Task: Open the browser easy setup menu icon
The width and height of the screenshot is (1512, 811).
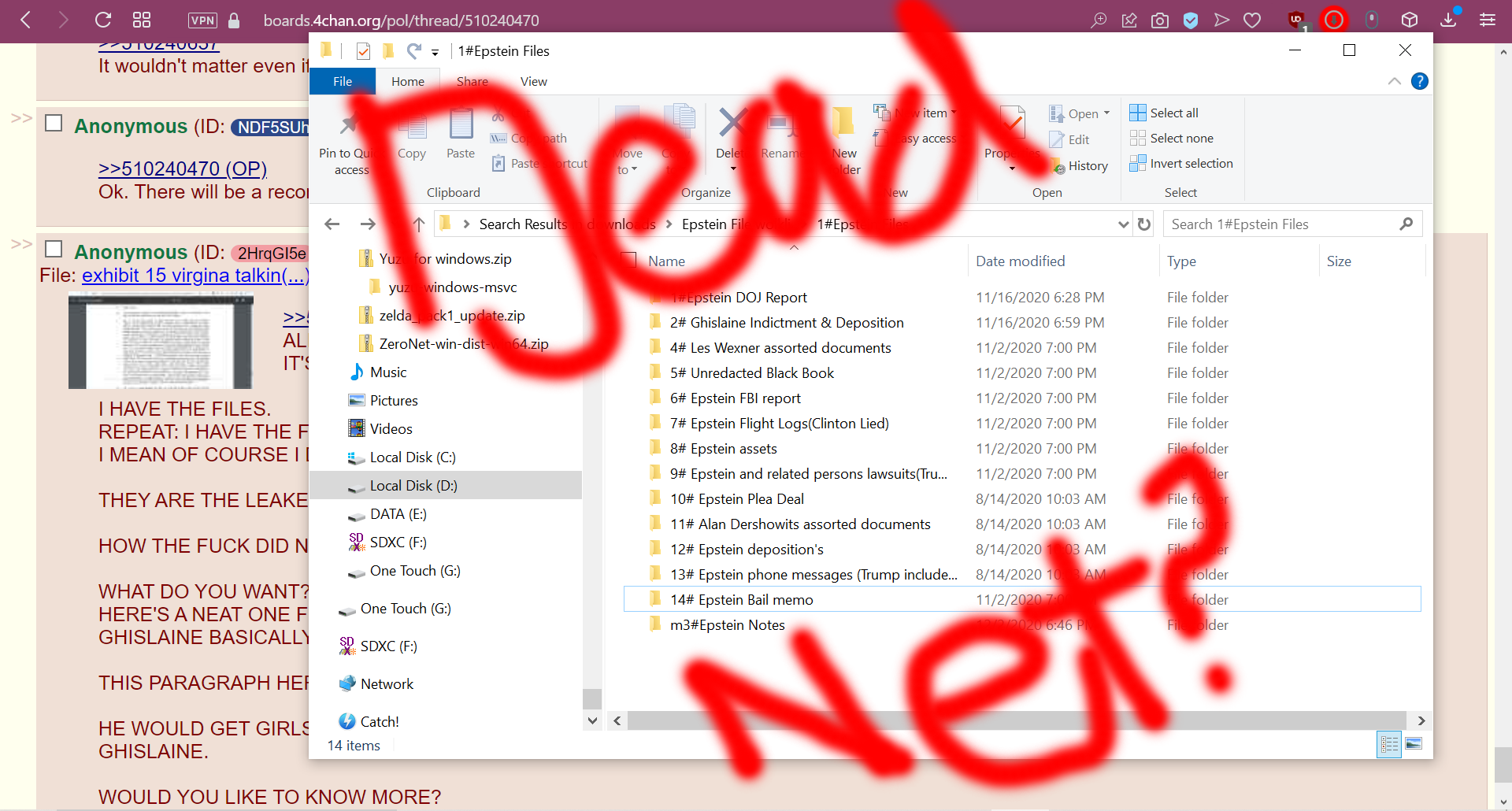Action: coord(1488,20)
